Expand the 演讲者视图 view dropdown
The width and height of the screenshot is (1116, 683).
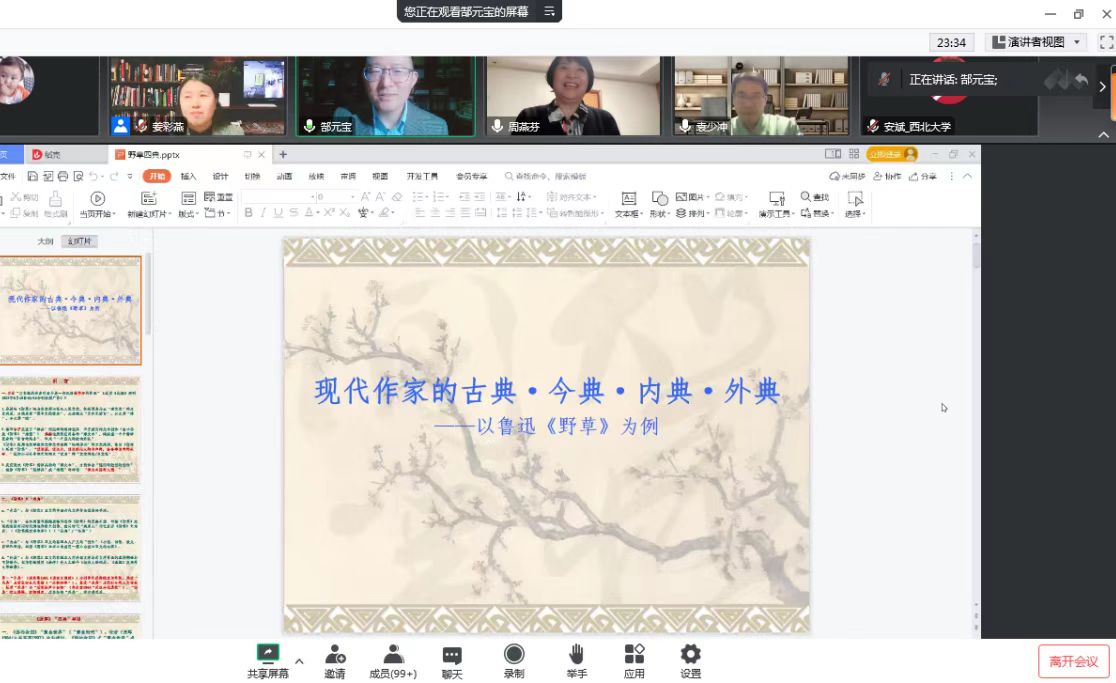tap(1077, 42)
